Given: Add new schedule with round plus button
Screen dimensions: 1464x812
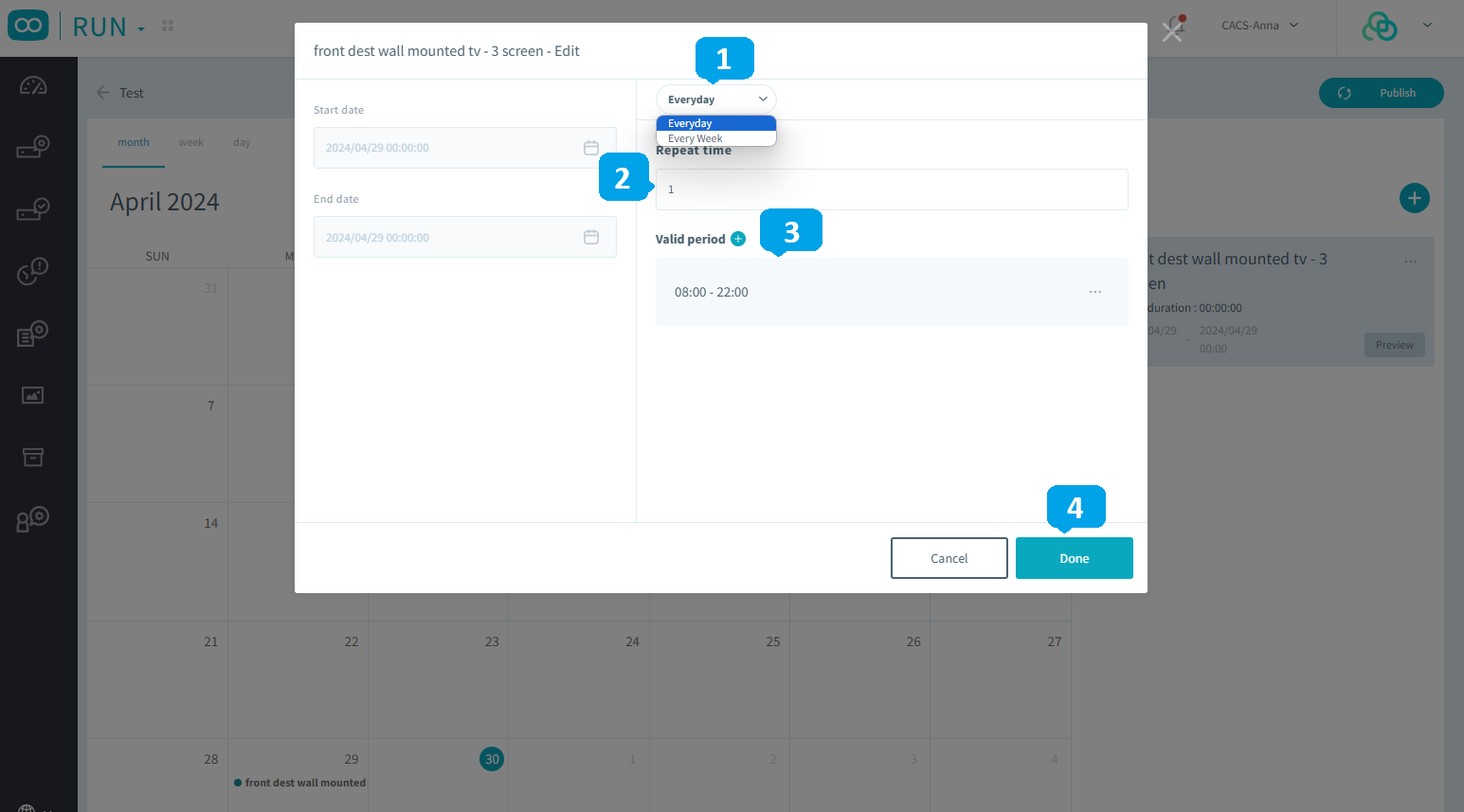Looking at the screenshot, I should coord(1415,198).
